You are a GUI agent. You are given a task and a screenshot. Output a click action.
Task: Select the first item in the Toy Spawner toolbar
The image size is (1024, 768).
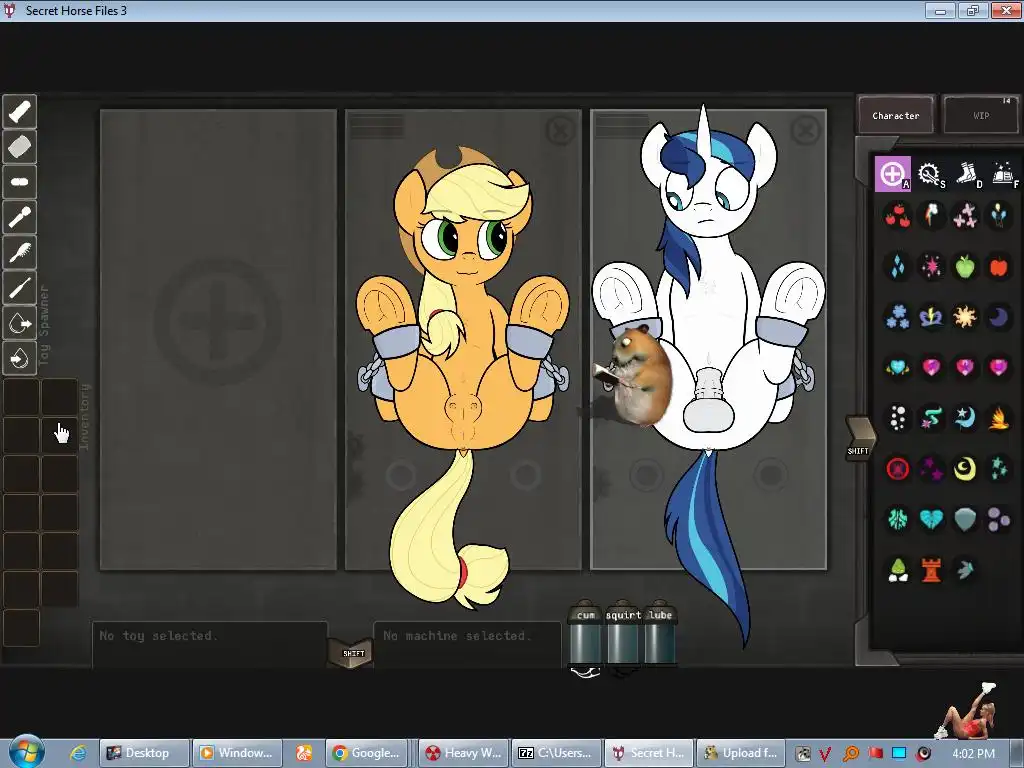click(20, 112)
